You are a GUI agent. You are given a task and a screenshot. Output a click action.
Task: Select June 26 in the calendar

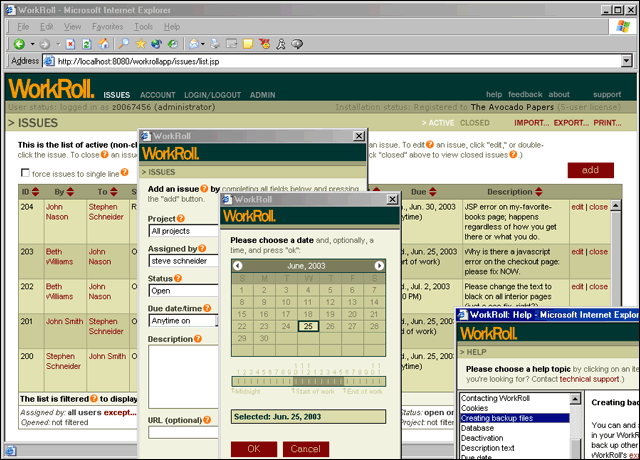point(330,326)
